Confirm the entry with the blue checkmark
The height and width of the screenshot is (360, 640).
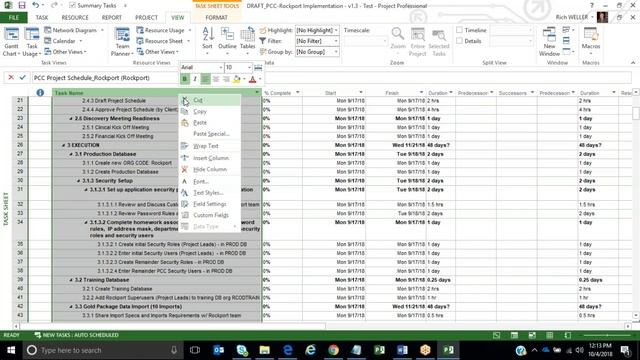(22, 78)
